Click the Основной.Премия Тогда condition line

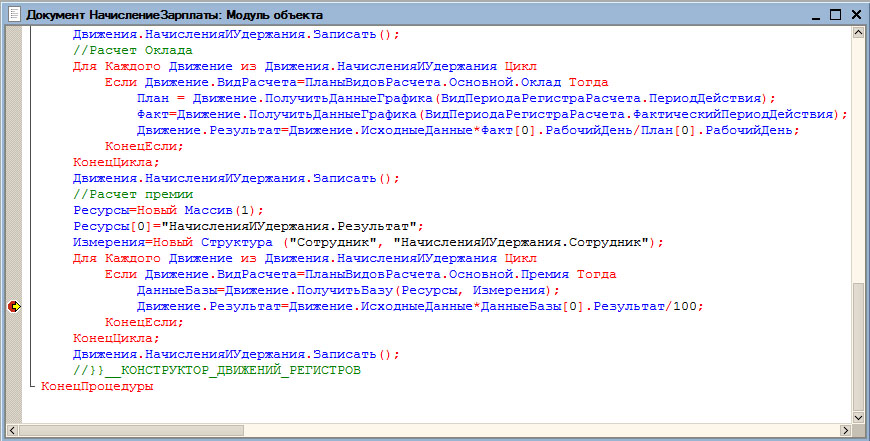point(361,275)
